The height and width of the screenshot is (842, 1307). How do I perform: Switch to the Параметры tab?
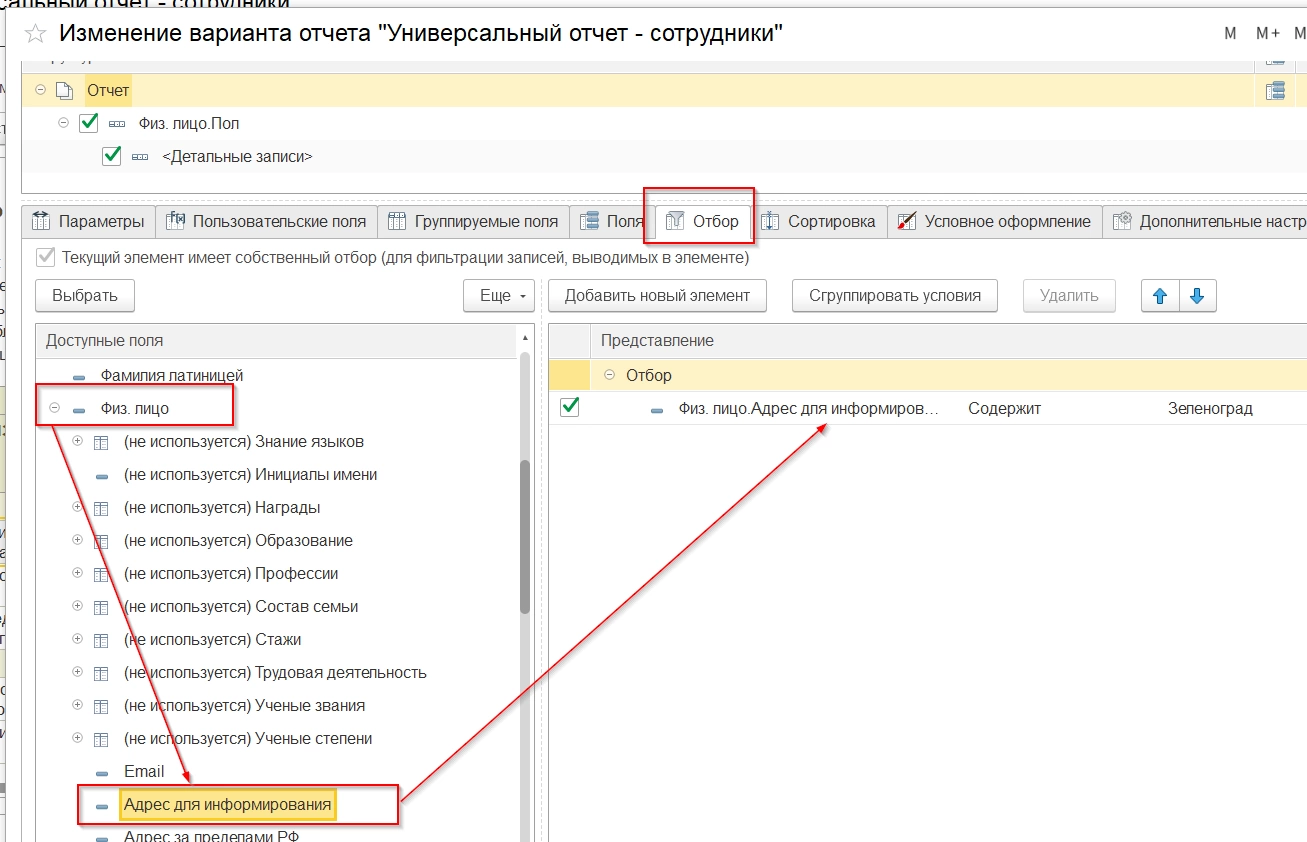[x=89, y=221]
